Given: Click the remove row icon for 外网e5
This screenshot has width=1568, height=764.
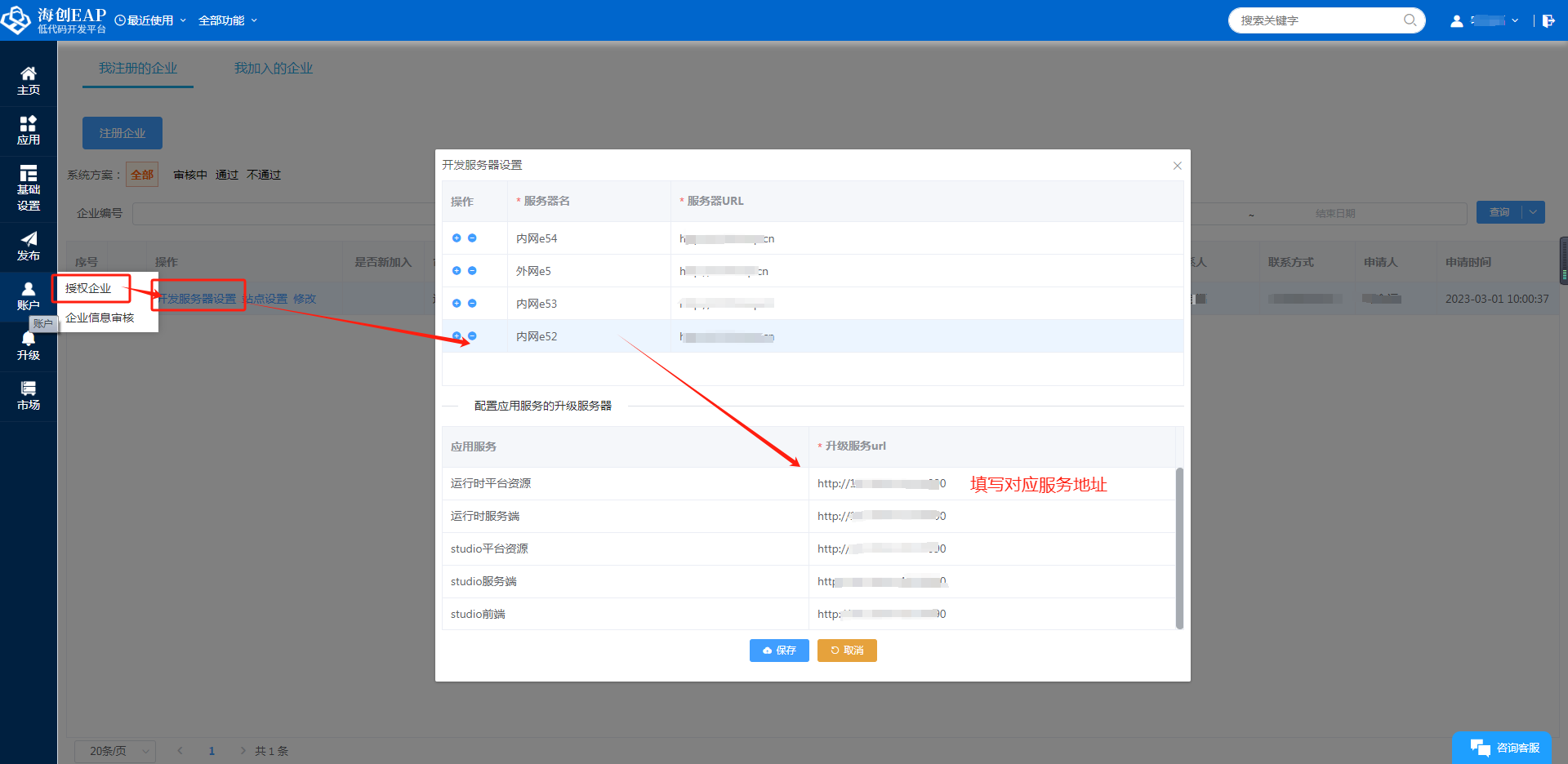Looking at the screenshot, I should 472,271.
